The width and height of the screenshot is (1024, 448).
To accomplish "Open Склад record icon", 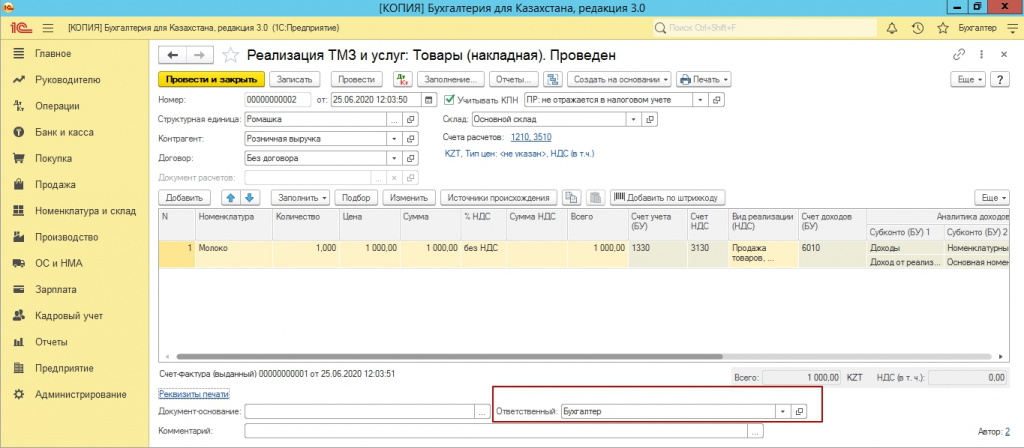I will pyautogui.click(x=650, y=120).
